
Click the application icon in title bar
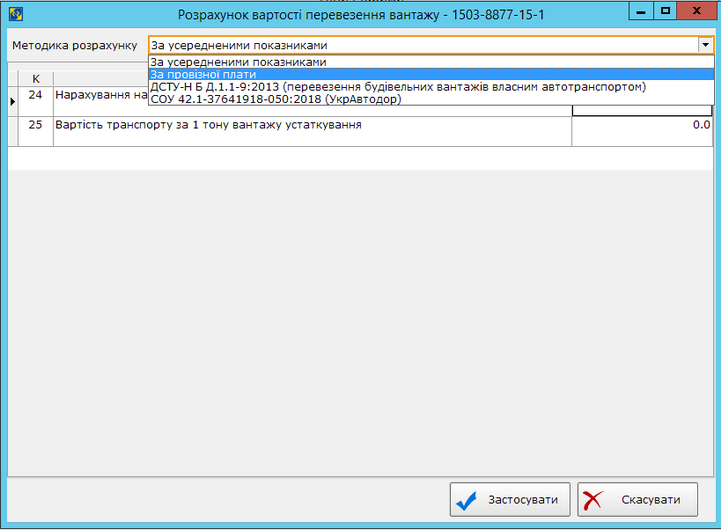click(x=13, y=14)
